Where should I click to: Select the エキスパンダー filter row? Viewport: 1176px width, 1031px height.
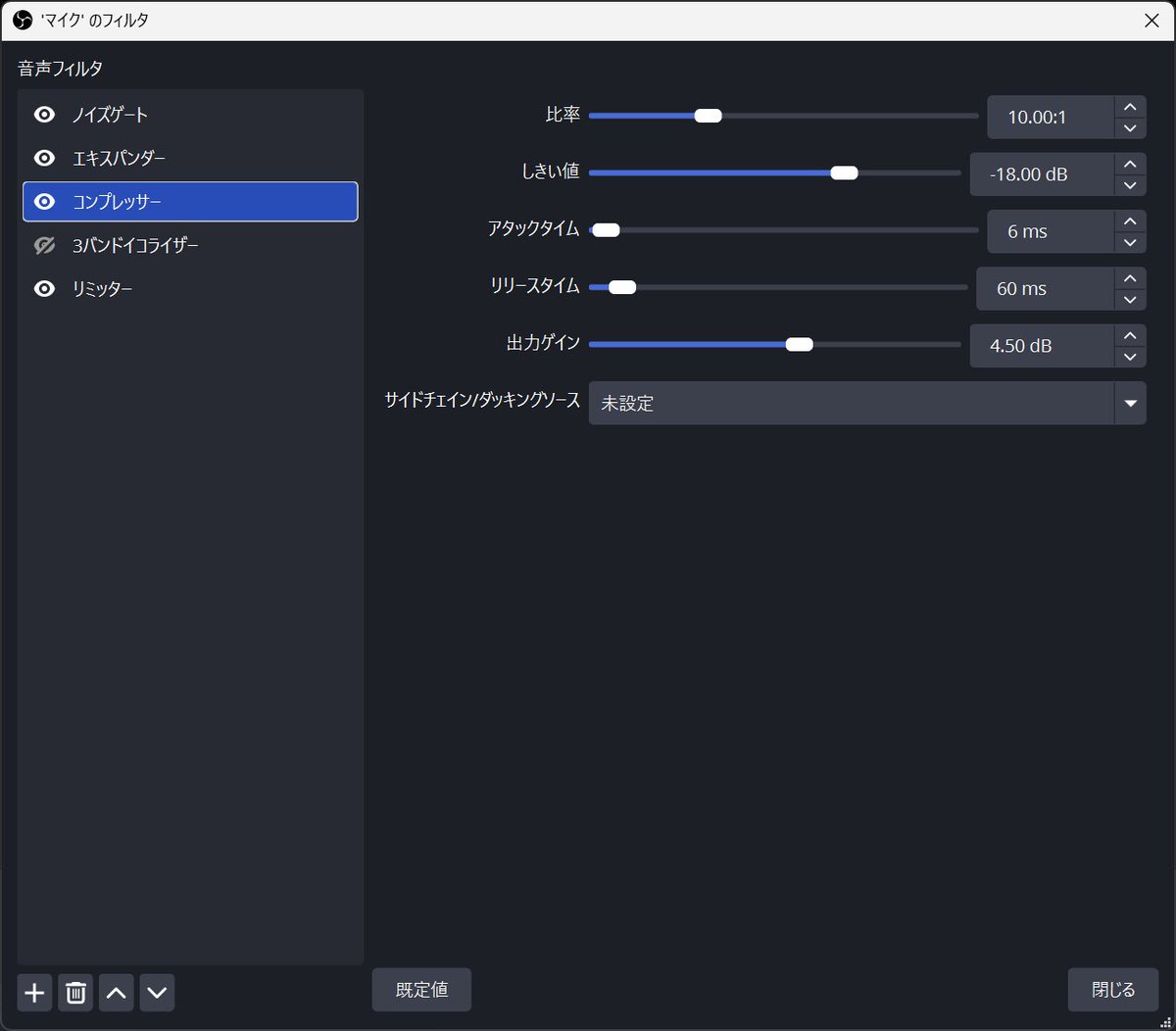coord(190,158)
